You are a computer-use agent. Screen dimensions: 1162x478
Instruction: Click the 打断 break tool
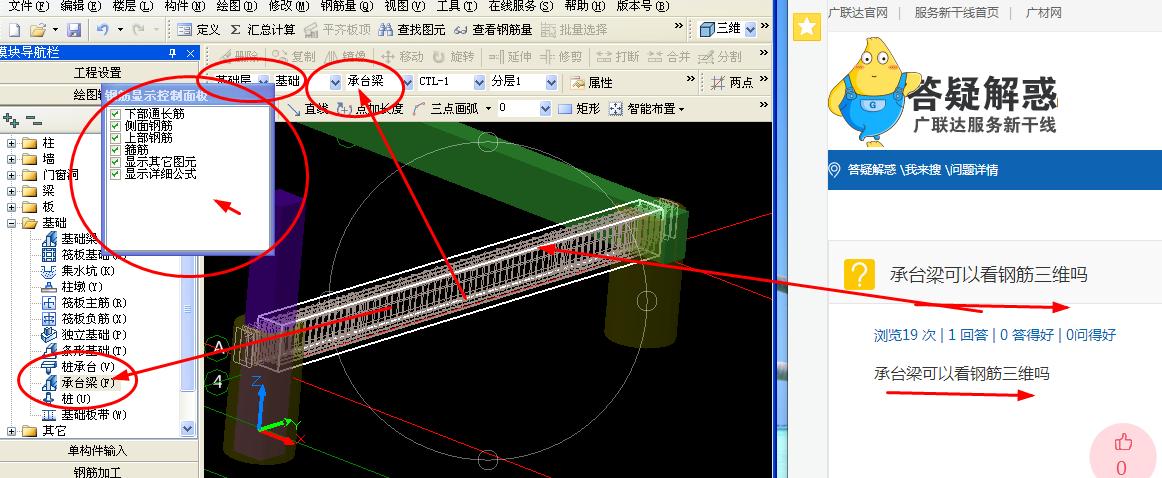point(617,56)
